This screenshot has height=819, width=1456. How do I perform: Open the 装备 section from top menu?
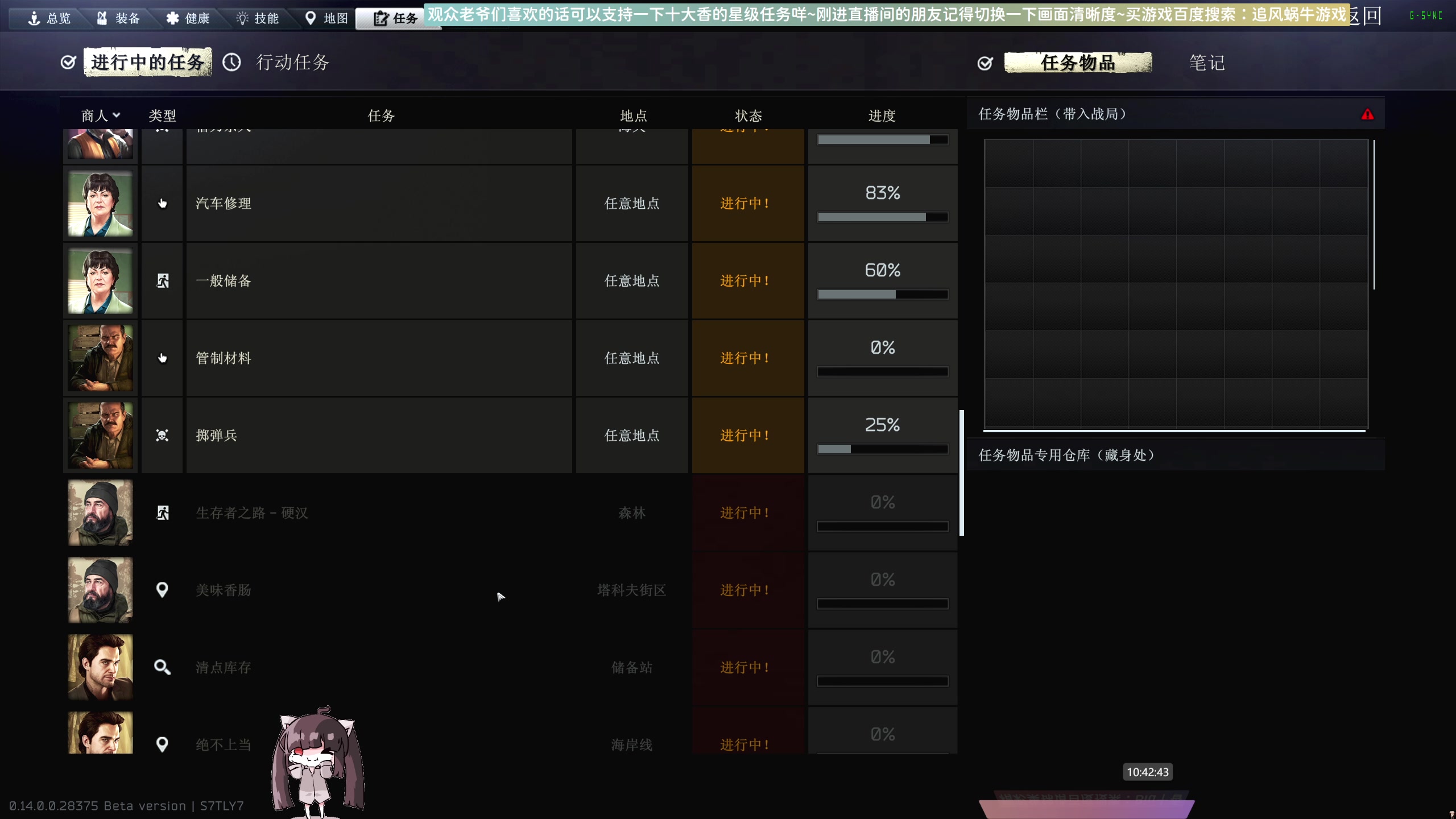tap(121, 18)
